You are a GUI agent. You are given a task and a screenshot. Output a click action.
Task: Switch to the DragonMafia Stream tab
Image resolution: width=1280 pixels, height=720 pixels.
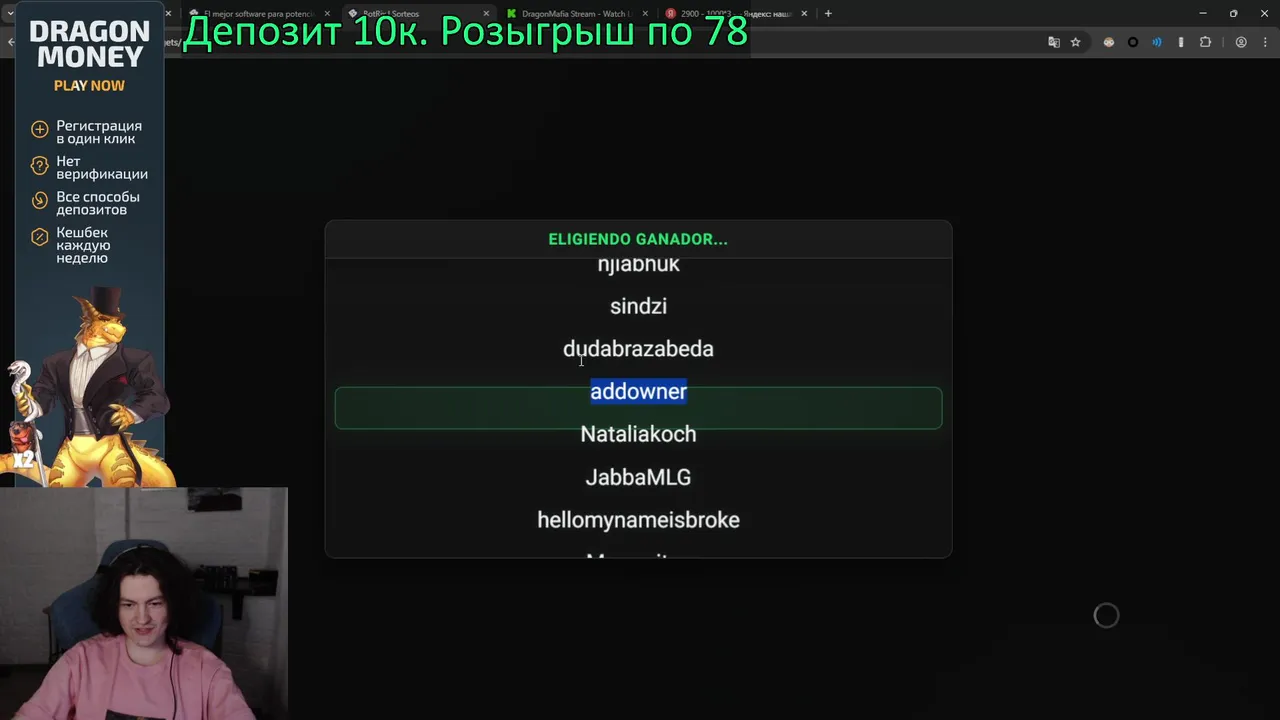click(x=573, y=14)
